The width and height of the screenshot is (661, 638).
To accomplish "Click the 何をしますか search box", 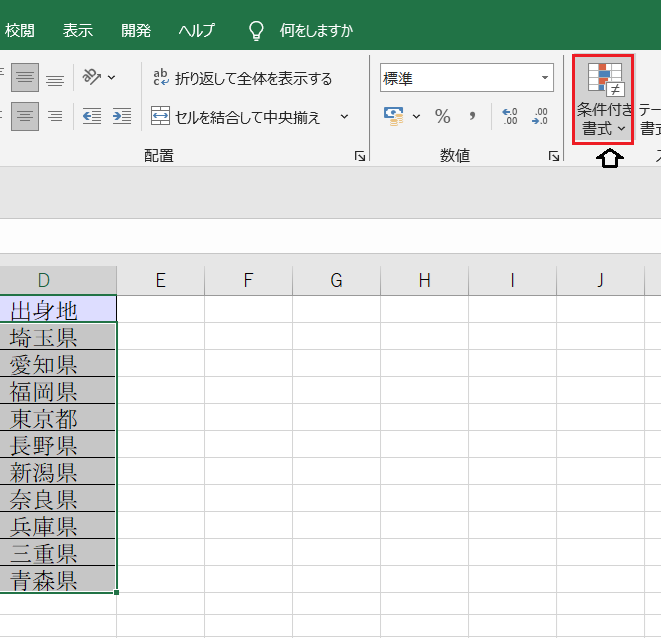I will coord(316,30).
